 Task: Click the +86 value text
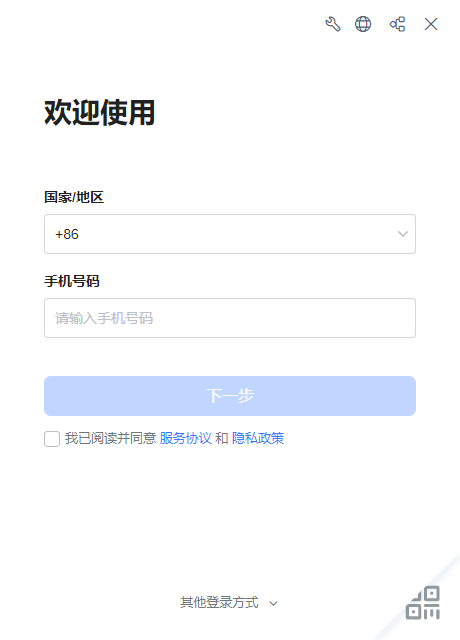[x=67, y=234]
